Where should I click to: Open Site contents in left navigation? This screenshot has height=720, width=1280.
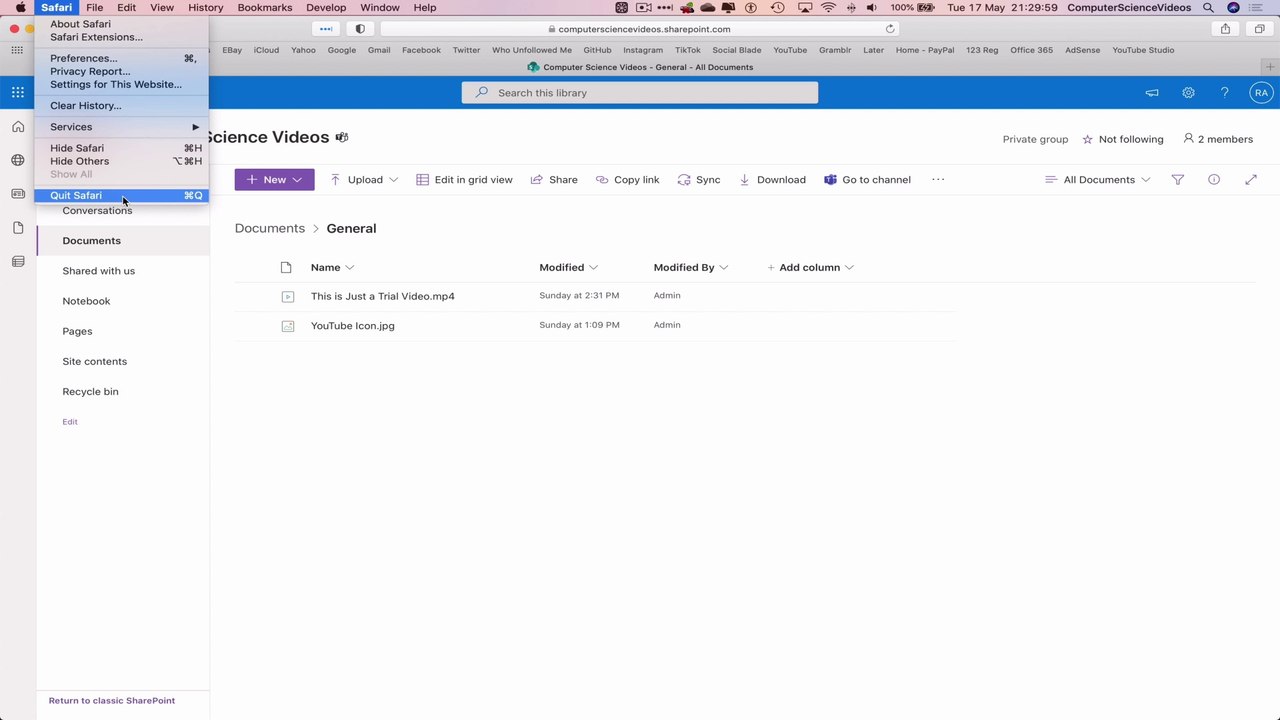coord(95,361)
